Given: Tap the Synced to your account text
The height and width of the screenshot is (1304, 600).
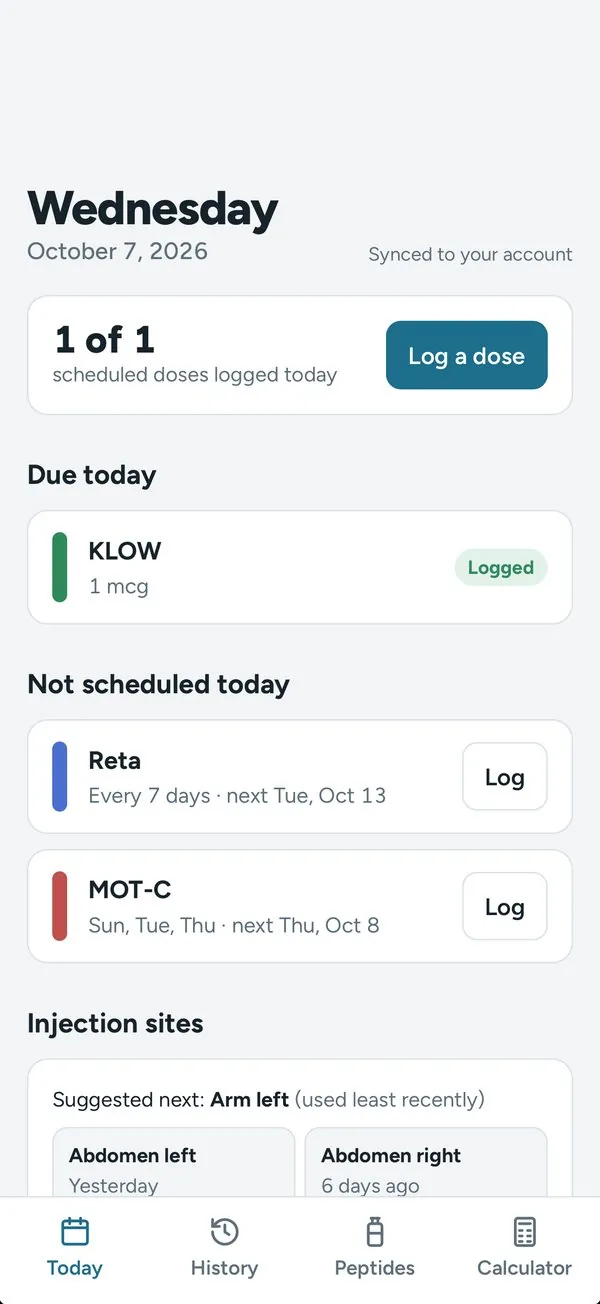Looking at the screenshot, I should [x=470, y=254].
